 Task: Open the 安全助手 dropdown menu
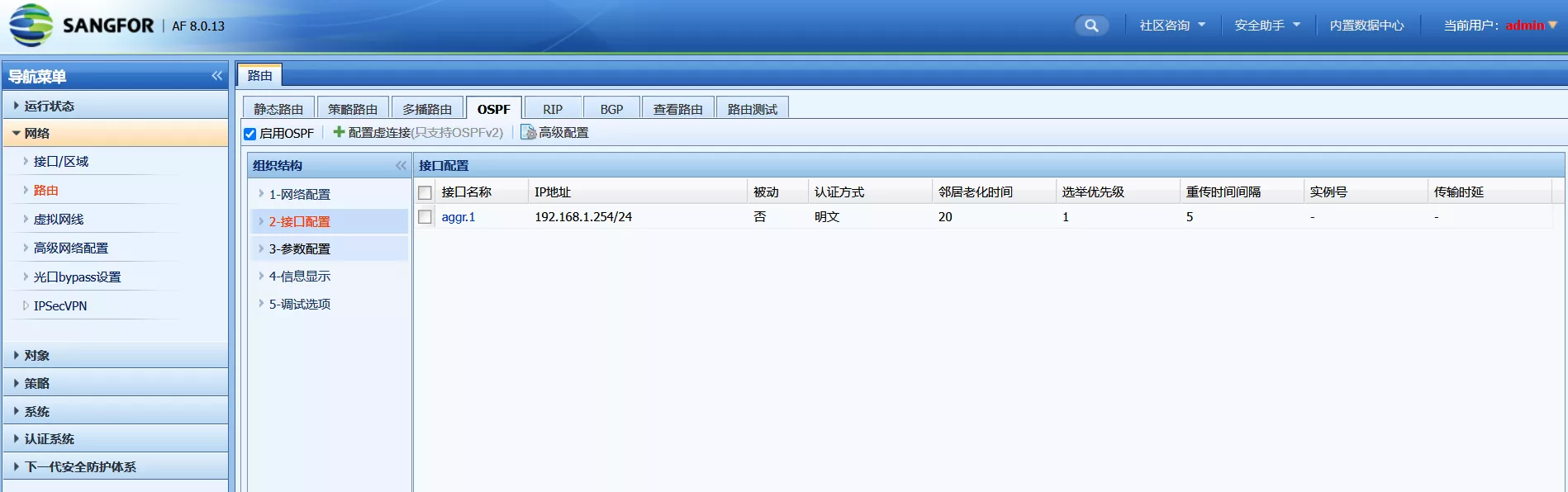point(1267,26)
